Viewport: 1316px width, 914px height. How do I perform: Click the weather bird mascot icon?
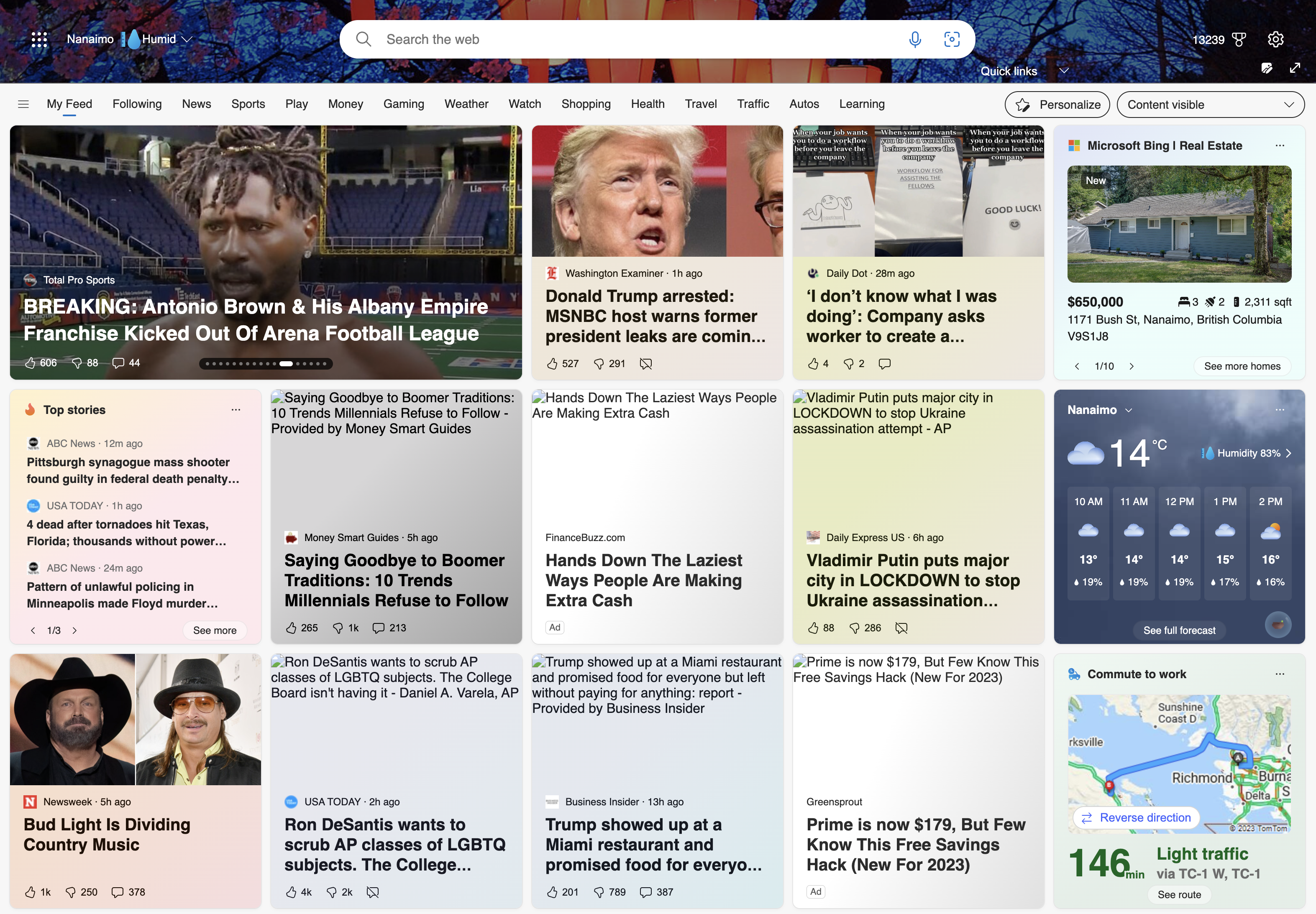1278,624
